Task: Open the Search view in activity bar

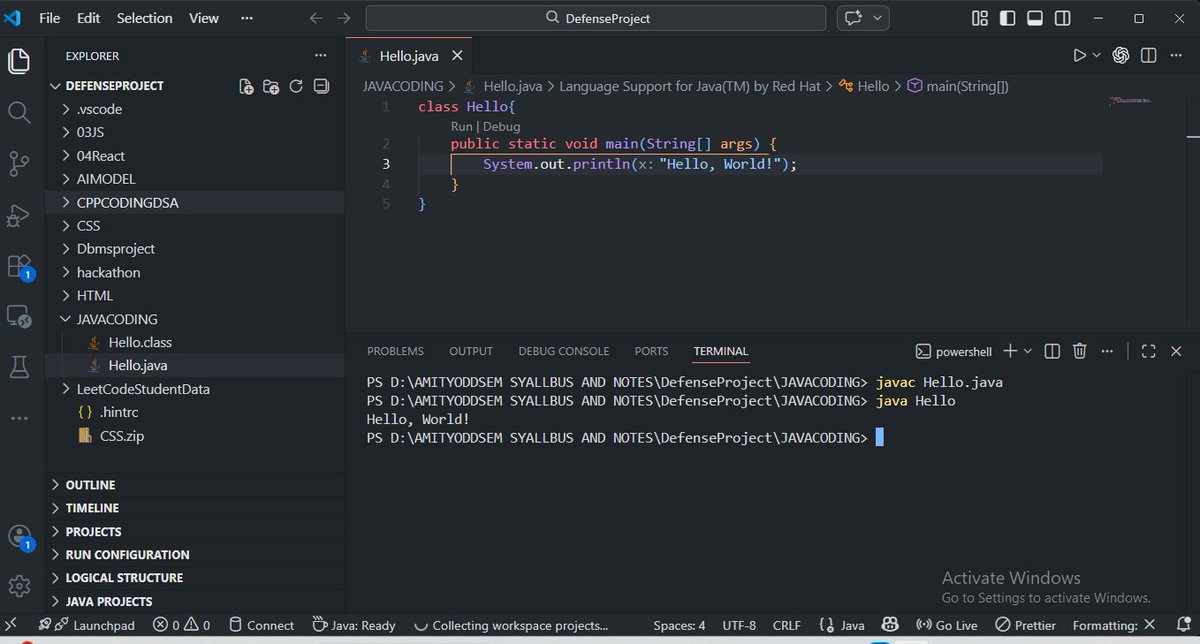Action: pos(19,111)
